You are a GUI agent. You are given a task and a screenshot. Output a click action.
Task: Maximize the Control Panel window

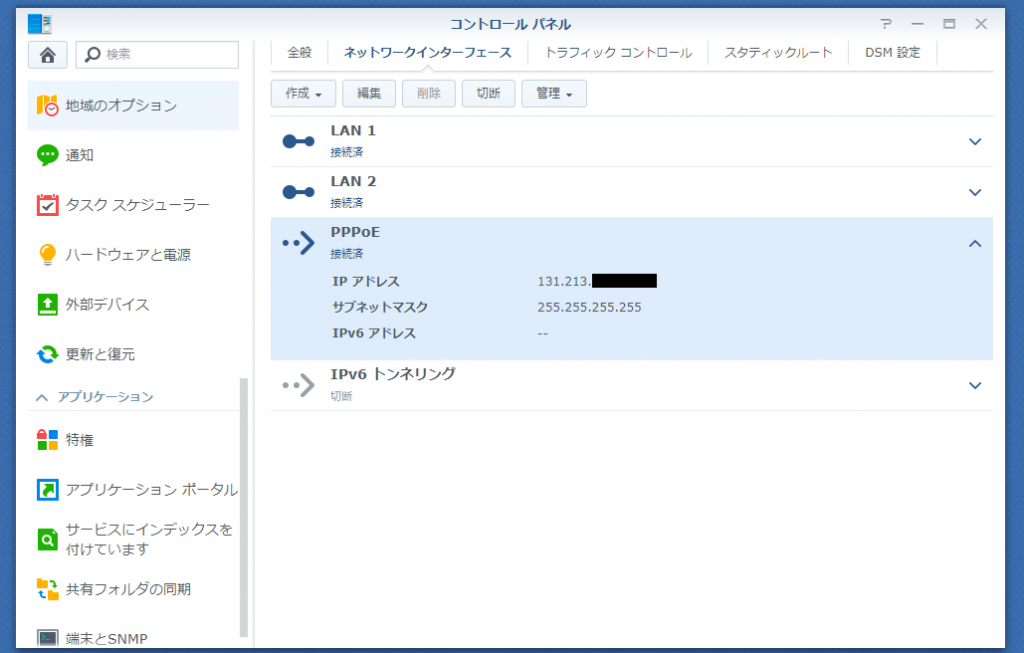(x=949, y=24)
